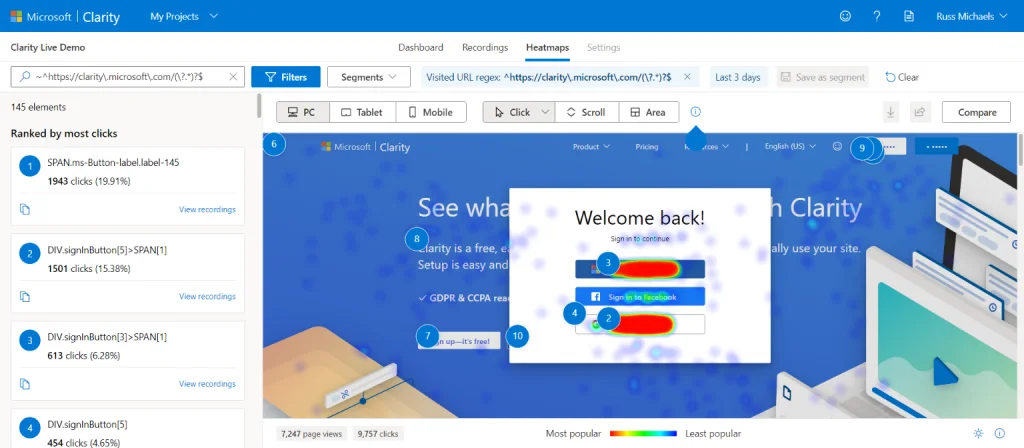
Task: Clear the URL search box with X
Action: (233, 77)
